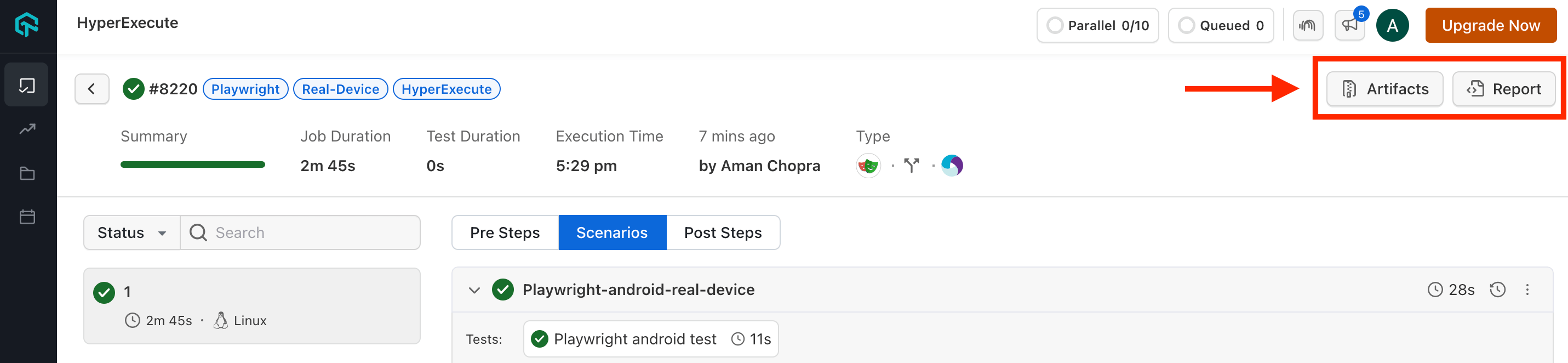Click the Upgrade Now button

click(x=1490, y=26)
